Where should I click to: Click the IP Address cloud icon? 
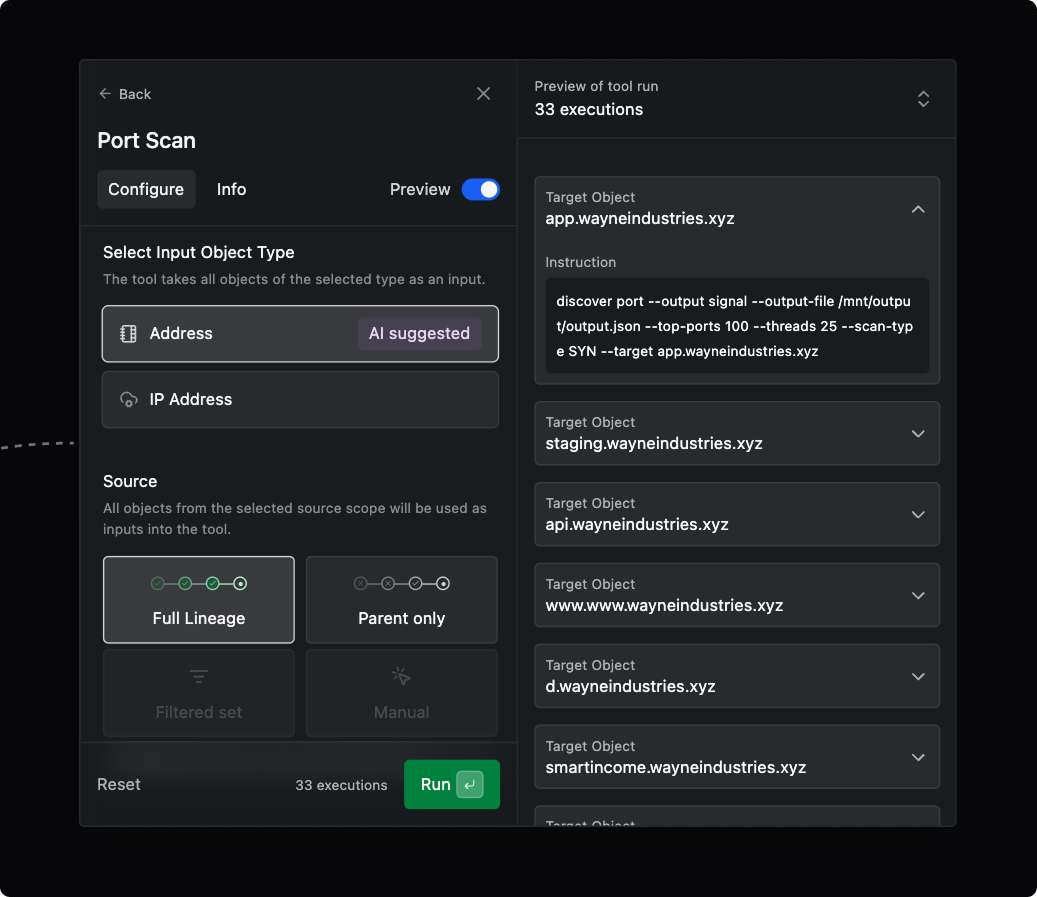pos(128,400)
